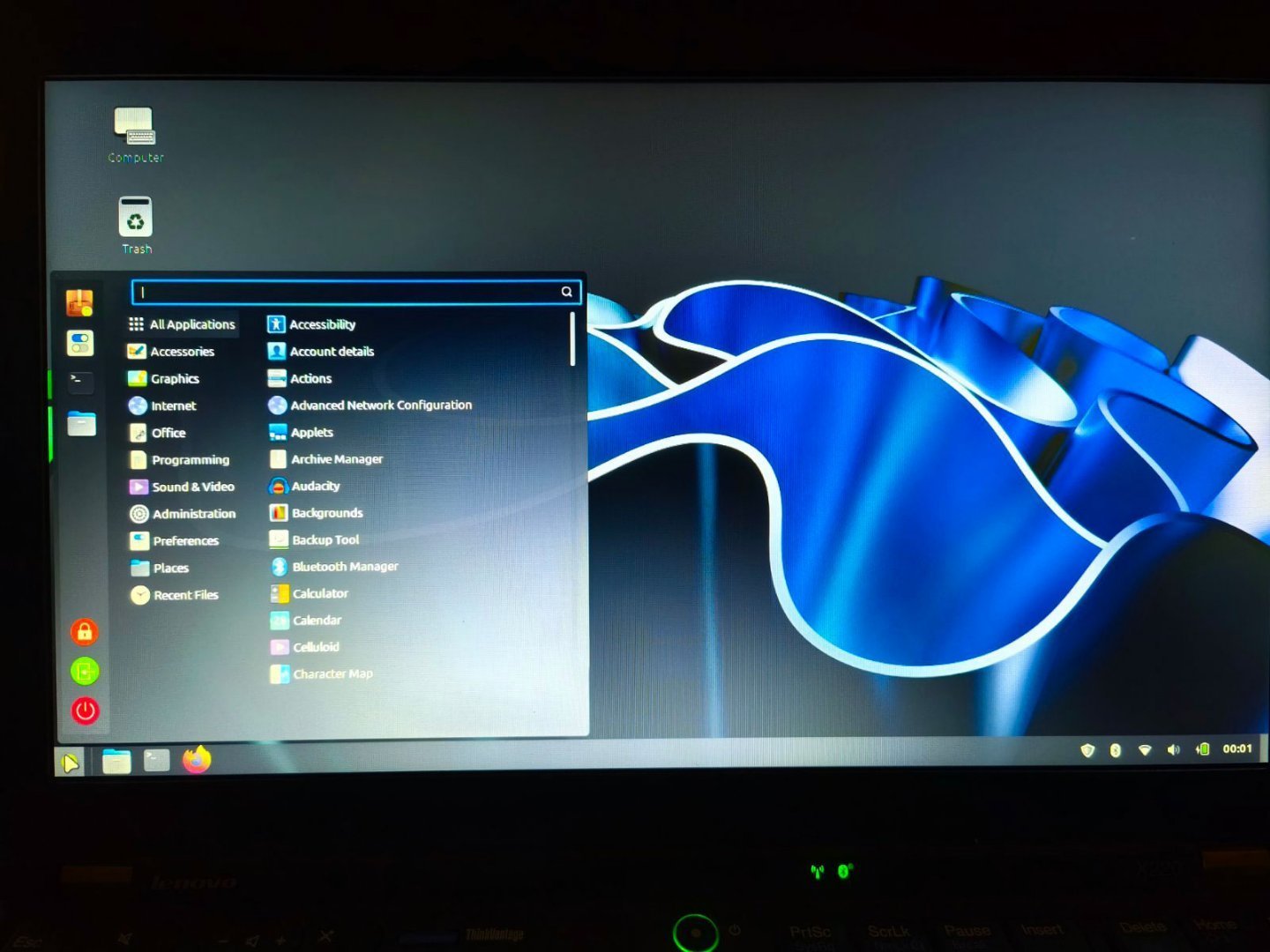The image size is (1270, 952).
Task: Launch Audacity
Action: click(304, 486)
